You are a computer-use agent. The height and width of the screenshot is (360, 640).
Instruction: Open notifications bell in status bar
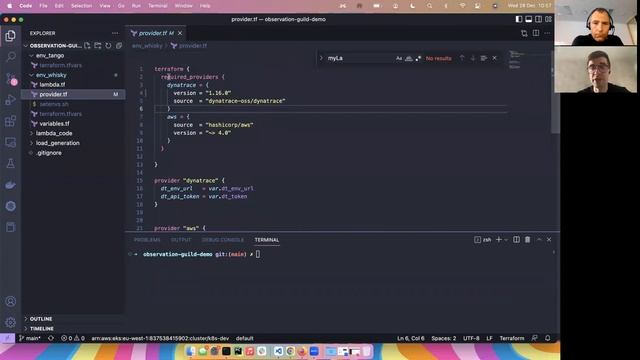click(x=548, y=338)
